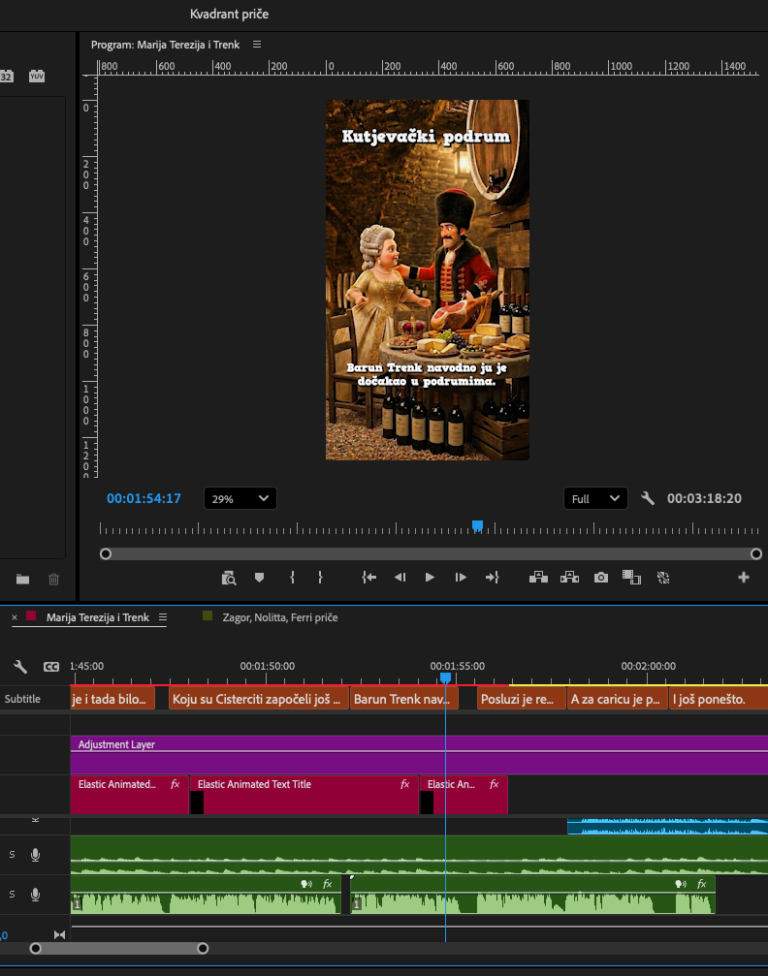Select the blue audio clip on upper track
This screenshot has width=768, height=976.
pos(667,827)
